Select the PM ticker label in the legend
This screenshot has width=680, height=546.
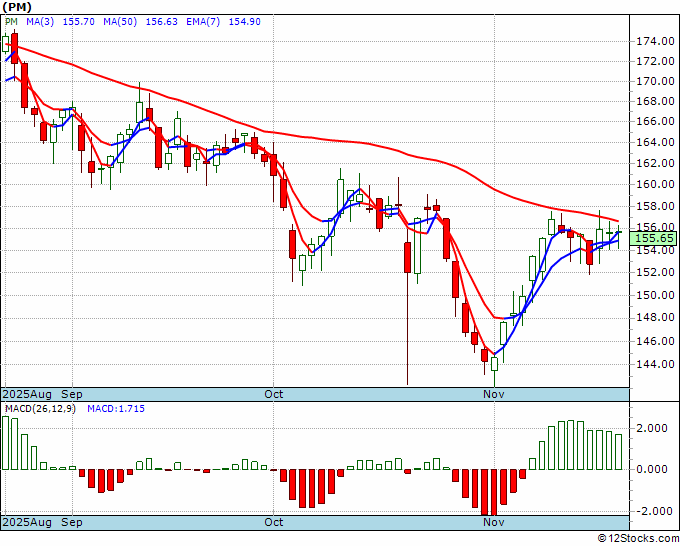tap(12, 21)
